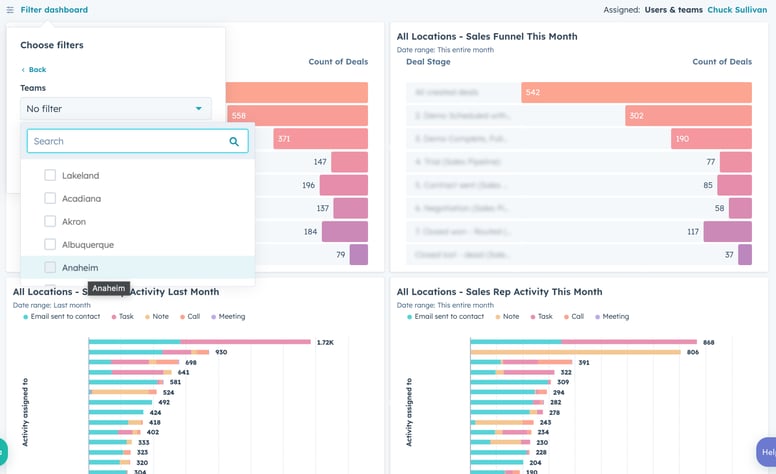
Task: Click the Deal Stage column header
Action: pos(428,62)
